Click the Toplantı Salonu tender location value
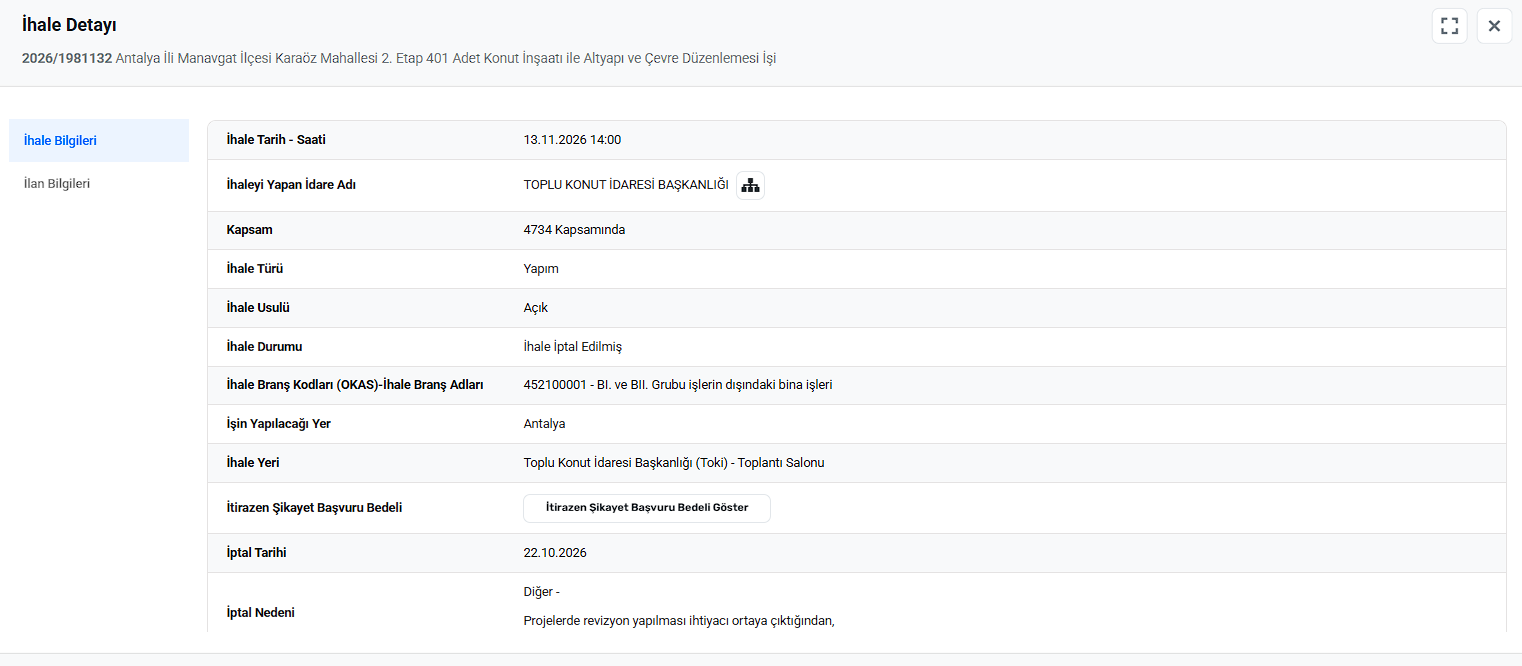Image resolution: width=1522 pixels, height=666 pixels. pyautogui.click(x=674, y=463)
